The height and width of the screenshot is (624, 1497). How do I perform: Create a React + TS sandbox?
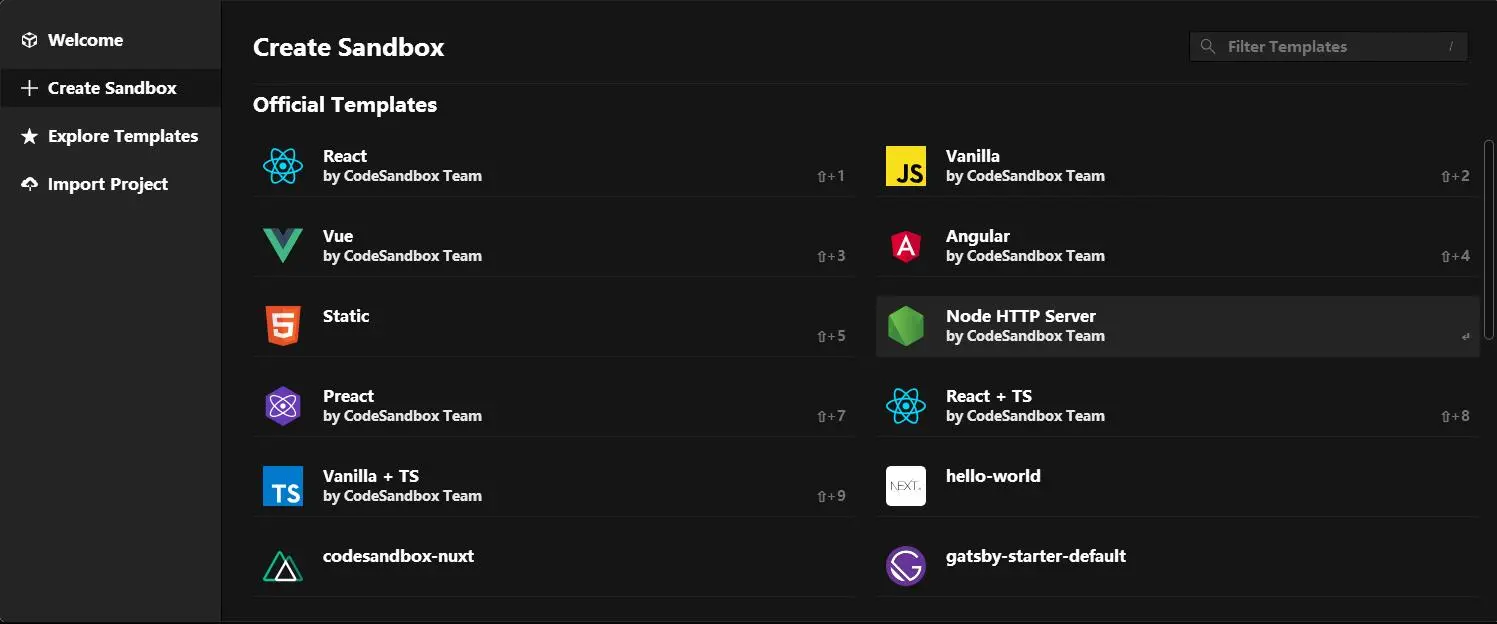click(1177, 406)
